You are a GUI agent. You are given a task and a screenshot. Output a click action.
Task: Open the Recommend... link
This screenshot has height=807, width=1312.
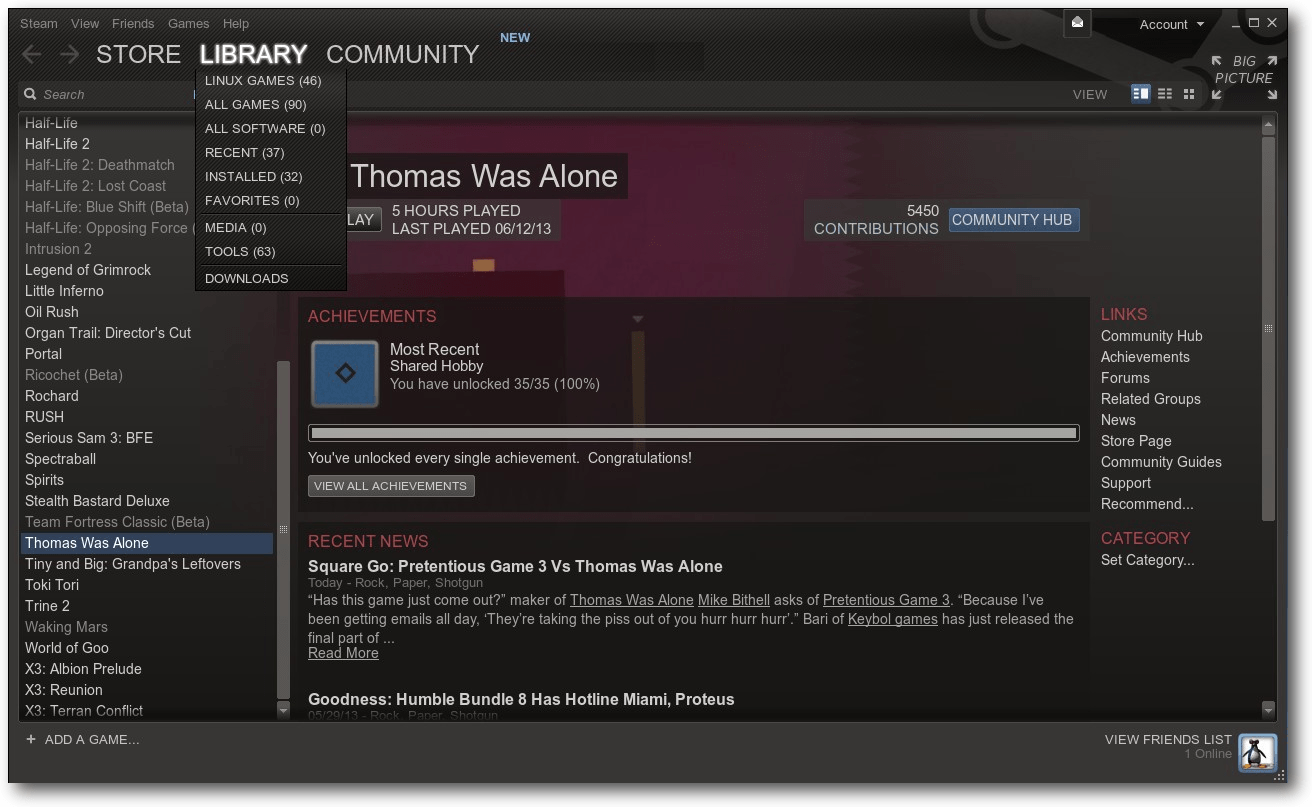click(x=1147, y=504)
